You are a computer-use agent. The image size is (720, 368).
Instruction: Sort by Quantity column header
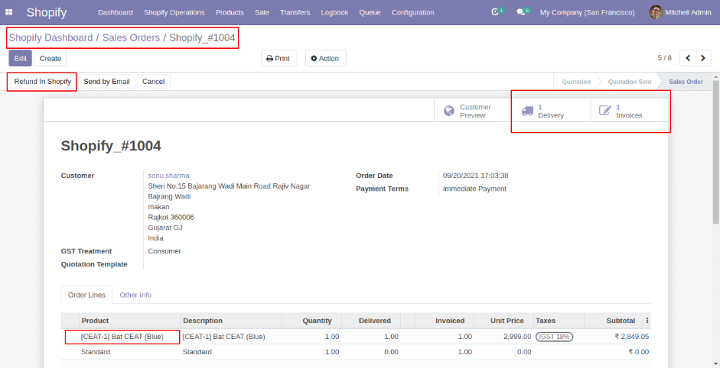[x=317, y=321]
